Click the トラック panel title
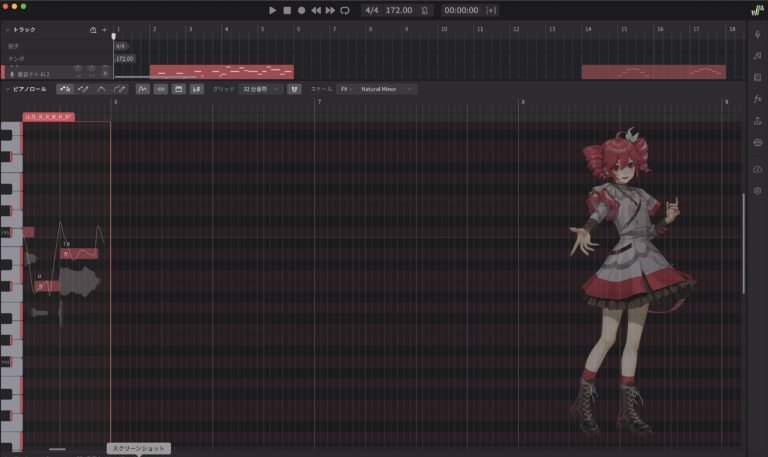Screen dimensions: 768x457 [24, 30]
